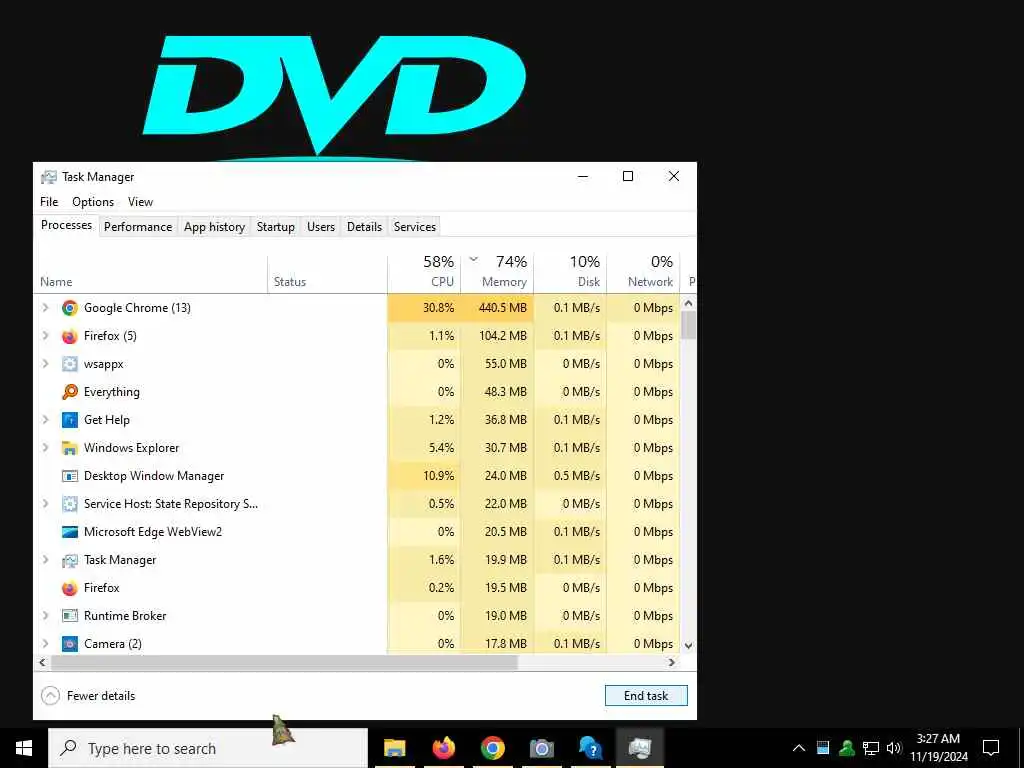Select the 440.5 MB memory cell
Image resolution: width=1024 pixels, height=768 pixels.
click(497, 308)
